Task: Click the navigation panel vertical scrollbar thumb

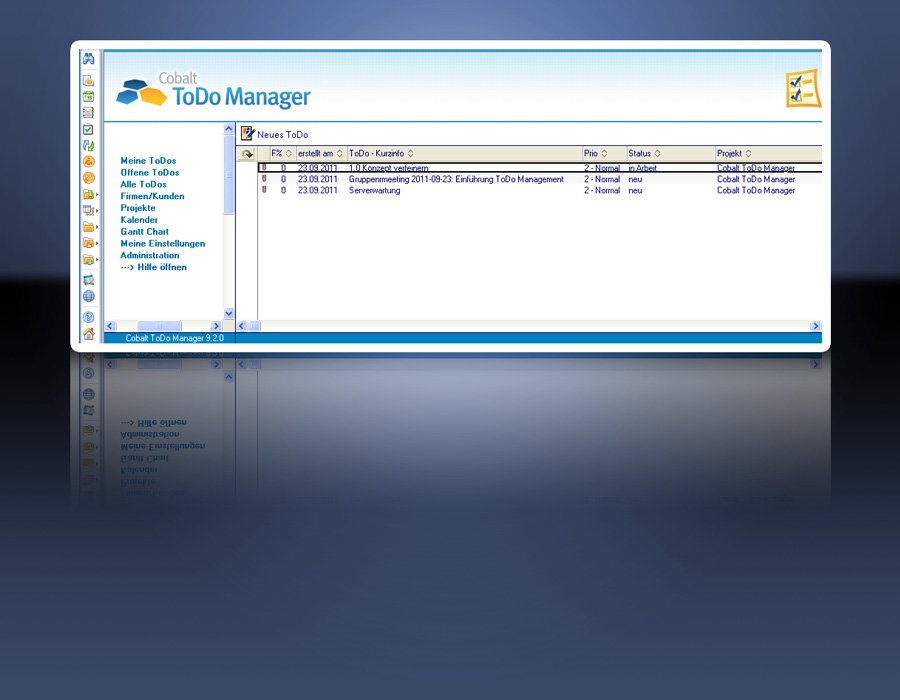Action: (228, 174)
